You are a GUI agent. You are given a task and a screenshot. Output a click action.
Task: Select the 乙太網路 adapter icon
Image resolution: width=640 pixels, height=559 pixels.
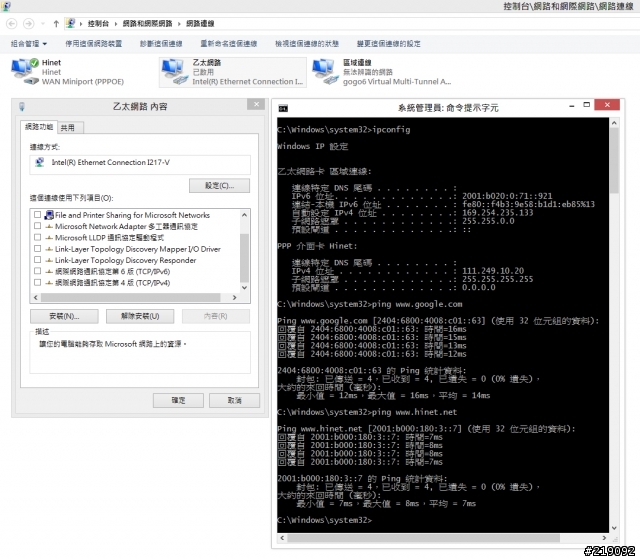[x=176, y=72]
